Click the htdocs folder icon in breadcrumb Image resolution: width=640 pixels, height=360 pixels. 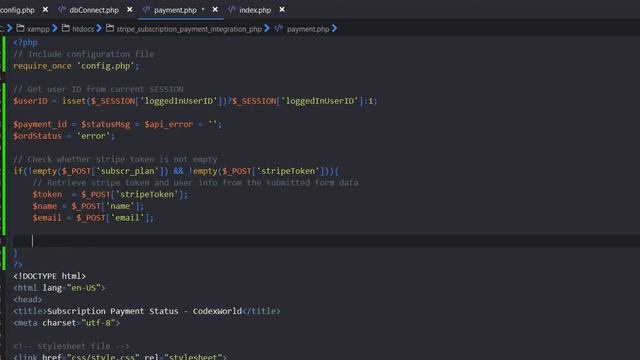[x=66, y=28]
